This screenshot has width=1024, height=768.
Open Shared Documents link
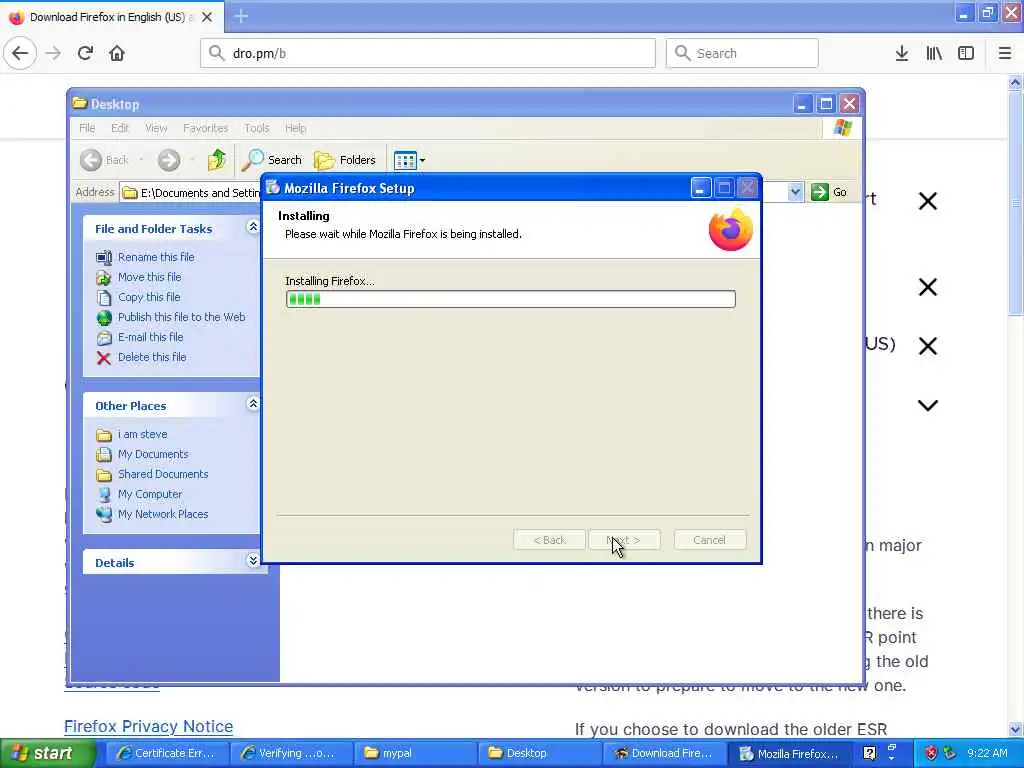[x=163, y=474]
